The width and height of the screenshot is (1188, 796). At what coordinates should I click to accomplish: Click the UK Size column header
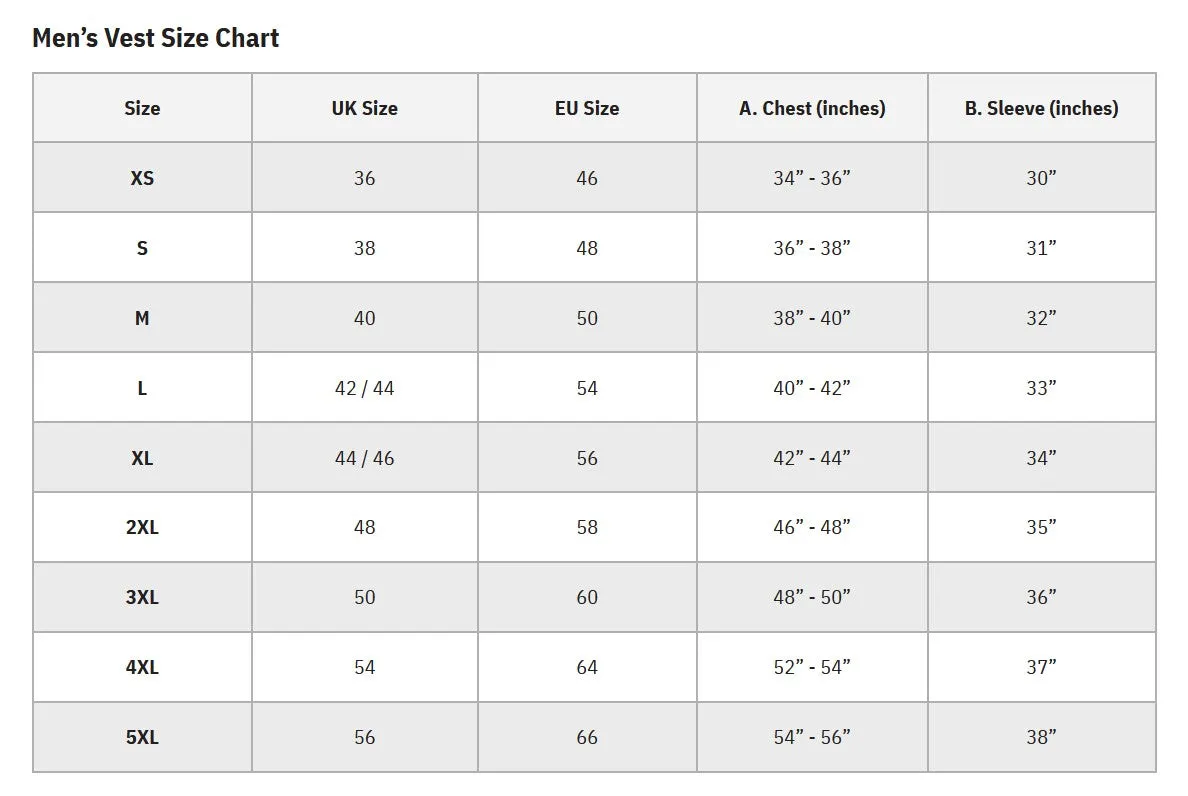point(364,108)
